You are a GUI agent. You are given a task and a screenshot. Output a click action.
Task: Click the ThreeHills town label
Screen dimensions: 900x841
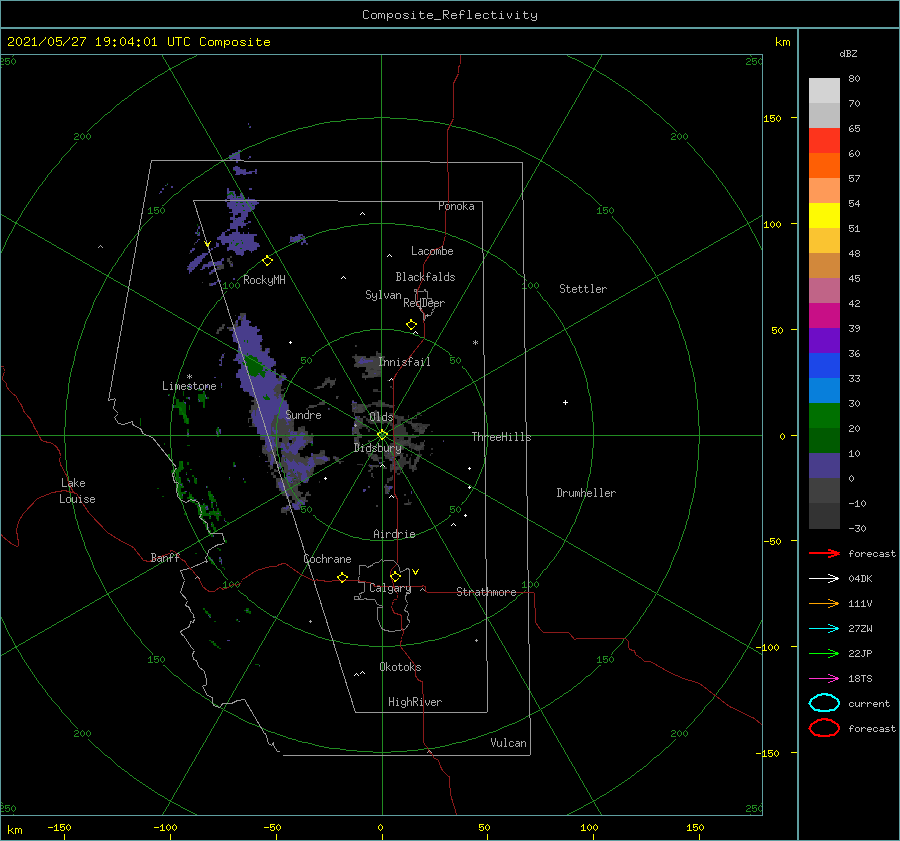pos(502,437)
